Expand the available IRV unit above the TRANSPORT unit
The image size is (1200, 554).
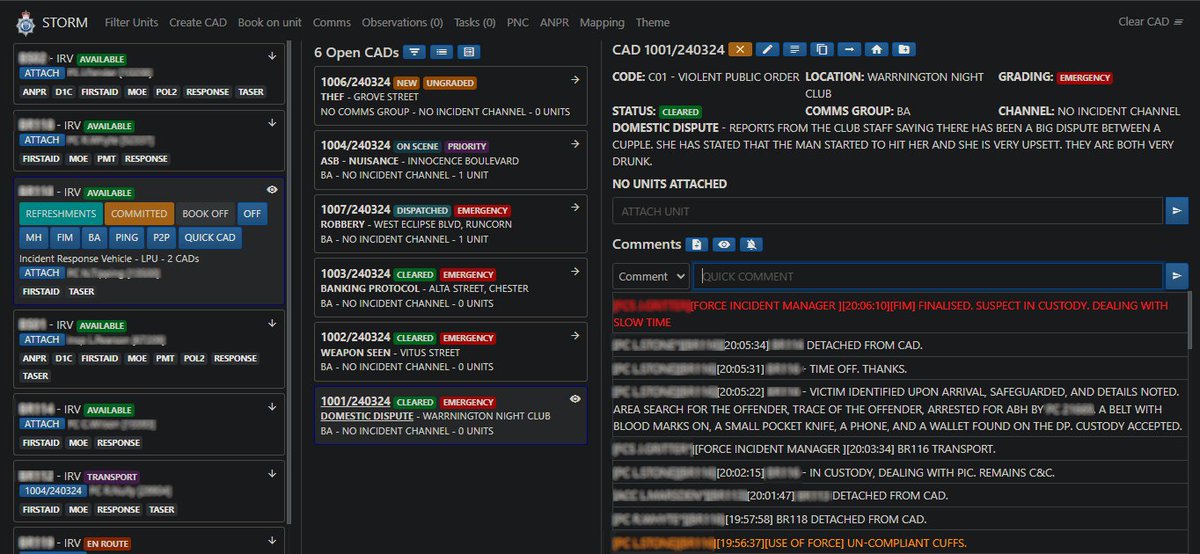pos(273,407)
